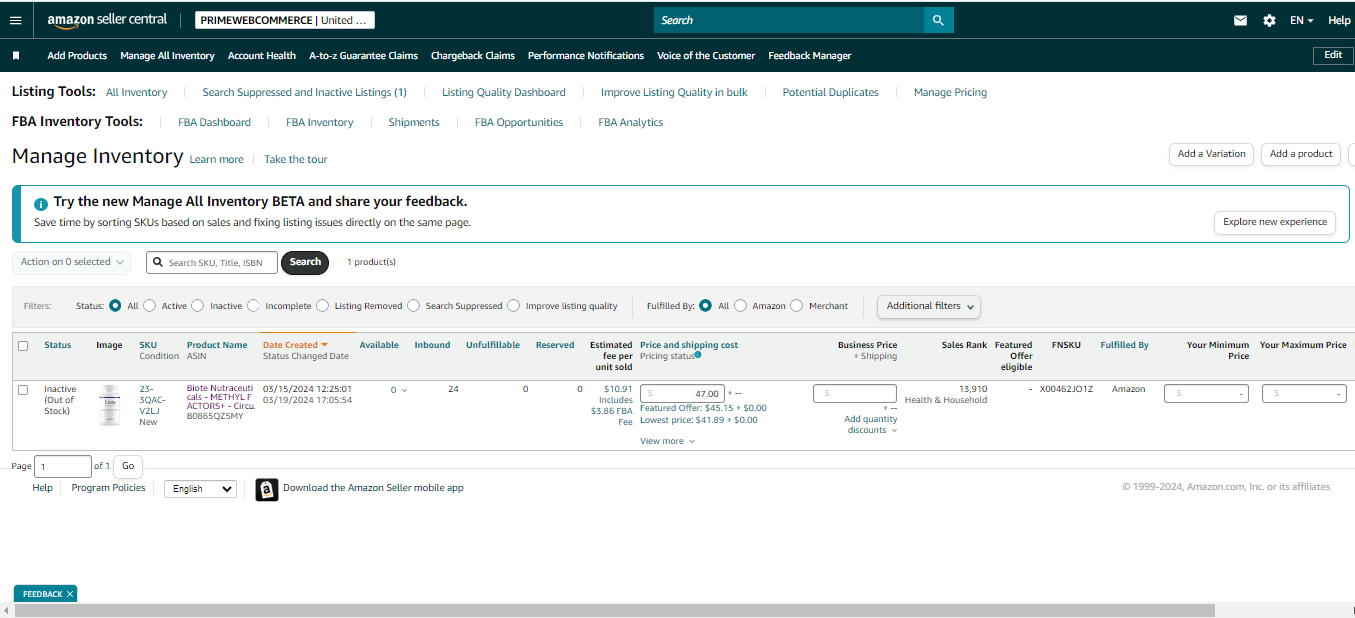Select the Inactive status filter
Screen dimensions: 1355x618
point(198,306)
